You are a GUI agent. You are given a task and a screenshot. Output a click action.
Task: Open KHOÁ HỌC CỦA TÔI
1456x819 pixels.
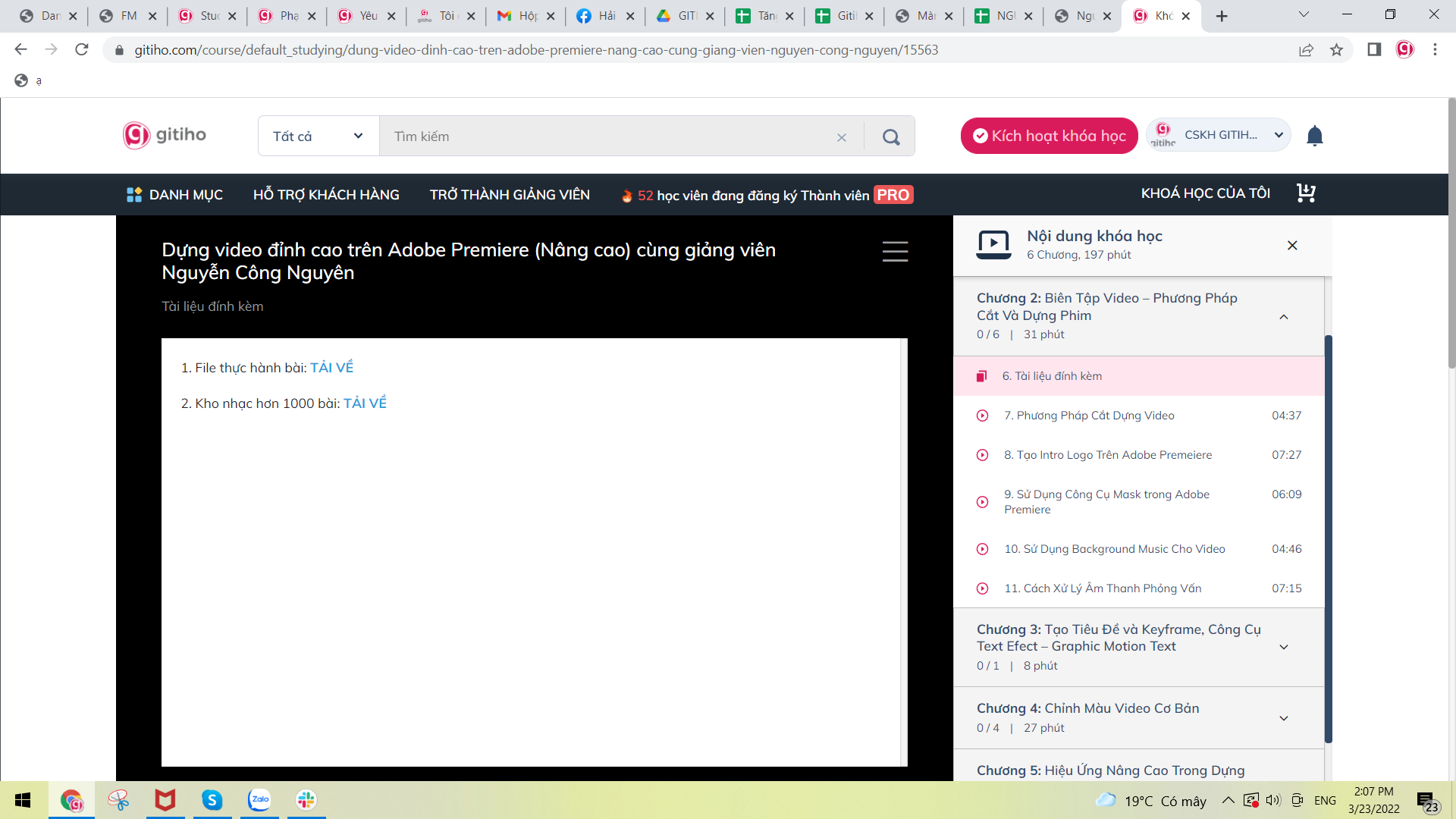pos(1205,193)
